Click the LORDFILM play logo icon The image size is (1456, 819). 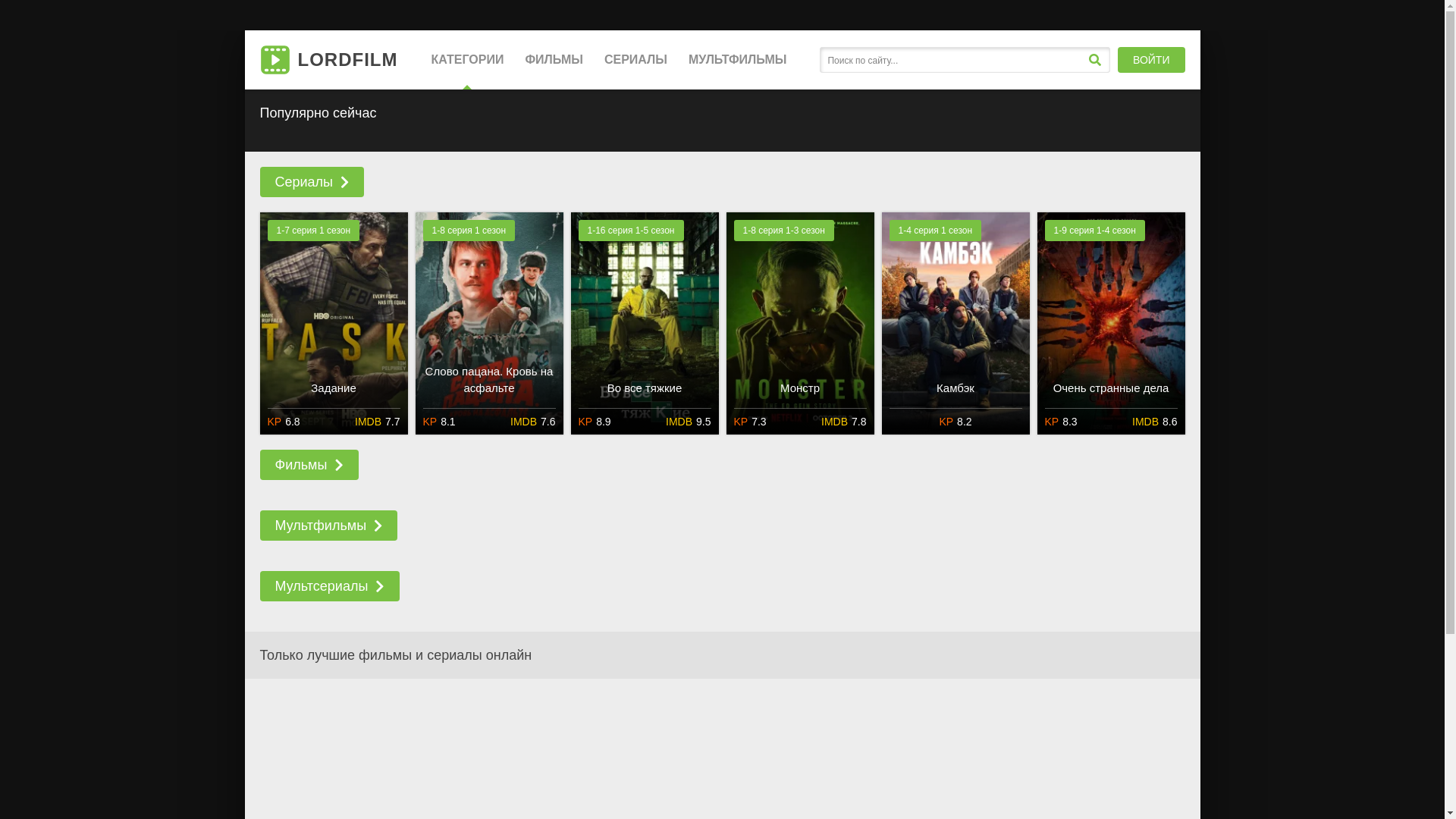pos(275,60)
